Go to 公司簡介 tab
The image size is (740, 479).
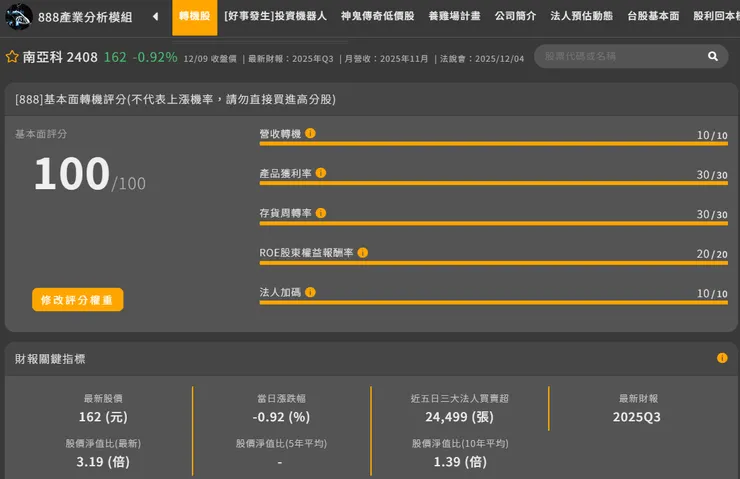click(x=515, y=16)
